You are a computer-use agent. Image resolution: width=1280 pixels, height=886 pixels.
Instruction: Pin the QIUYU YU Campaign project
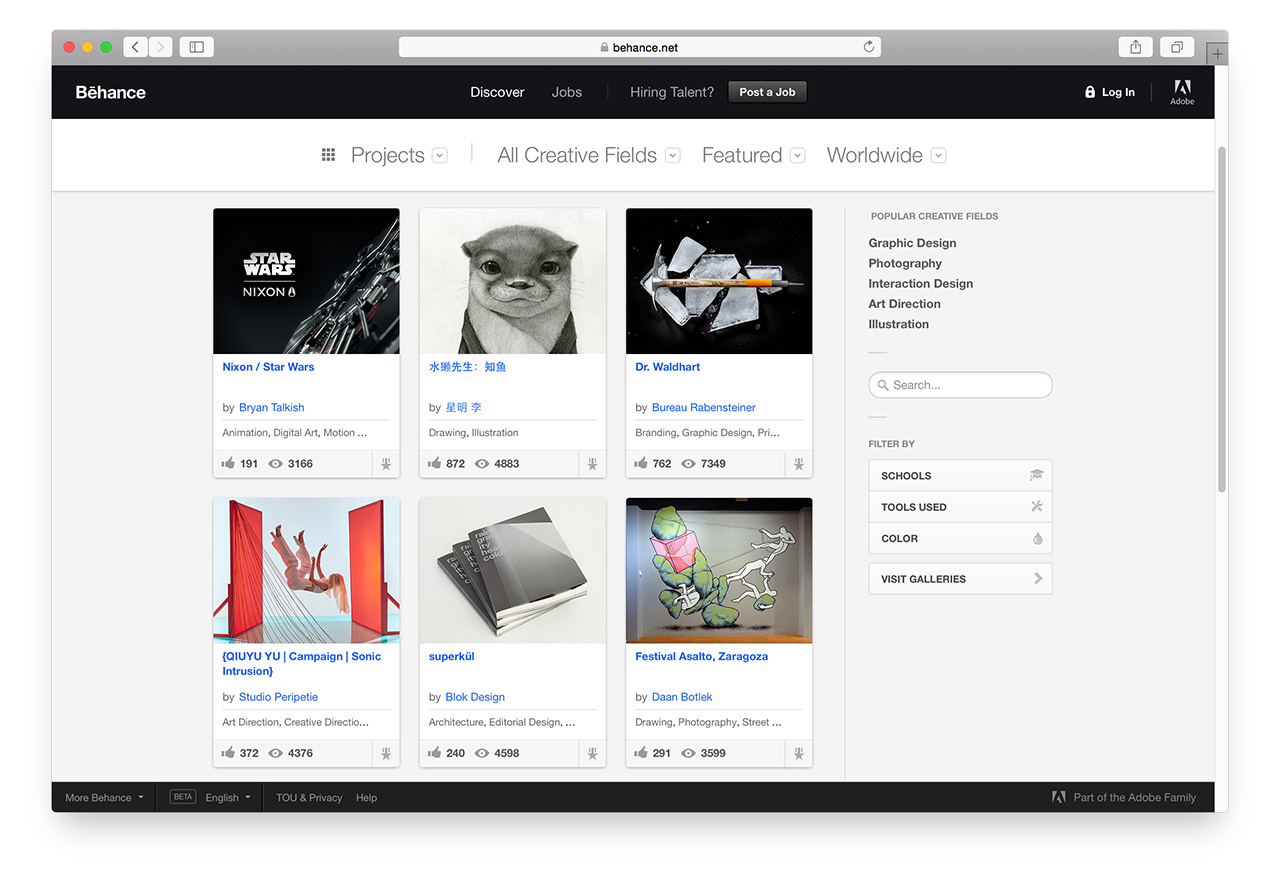[386, 754]
